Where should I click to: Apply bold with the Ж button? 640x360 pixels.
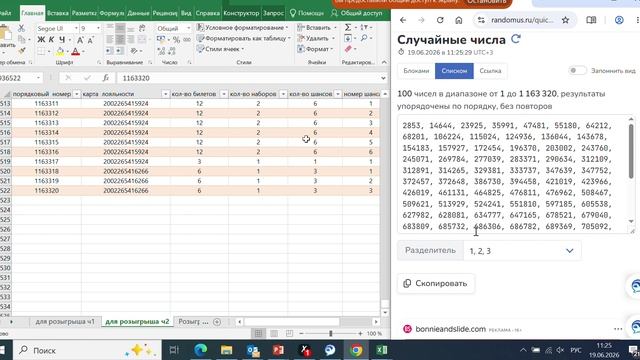[41, 40]
